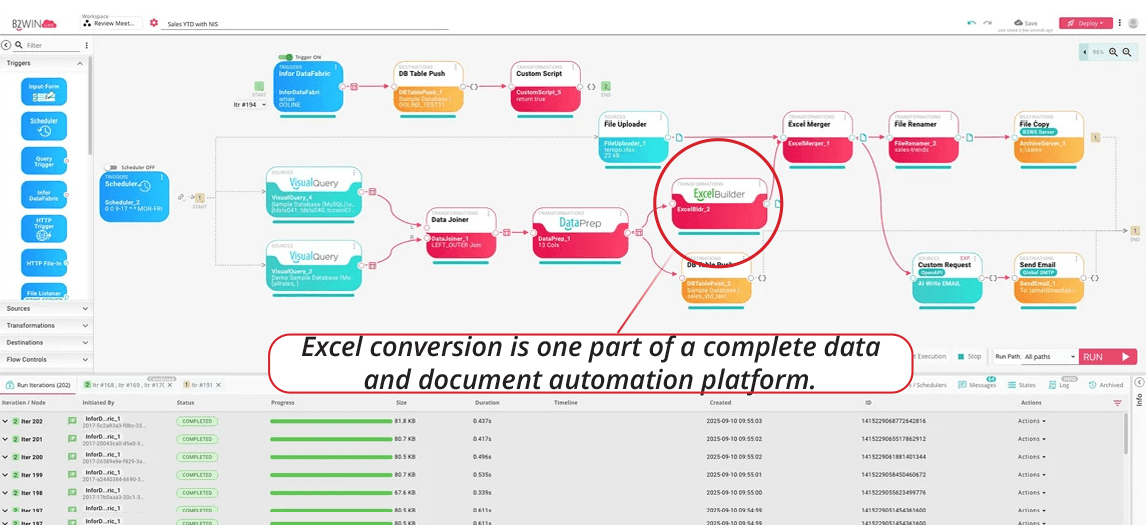Expand the Sources palette section

click(x=47, y=309)
